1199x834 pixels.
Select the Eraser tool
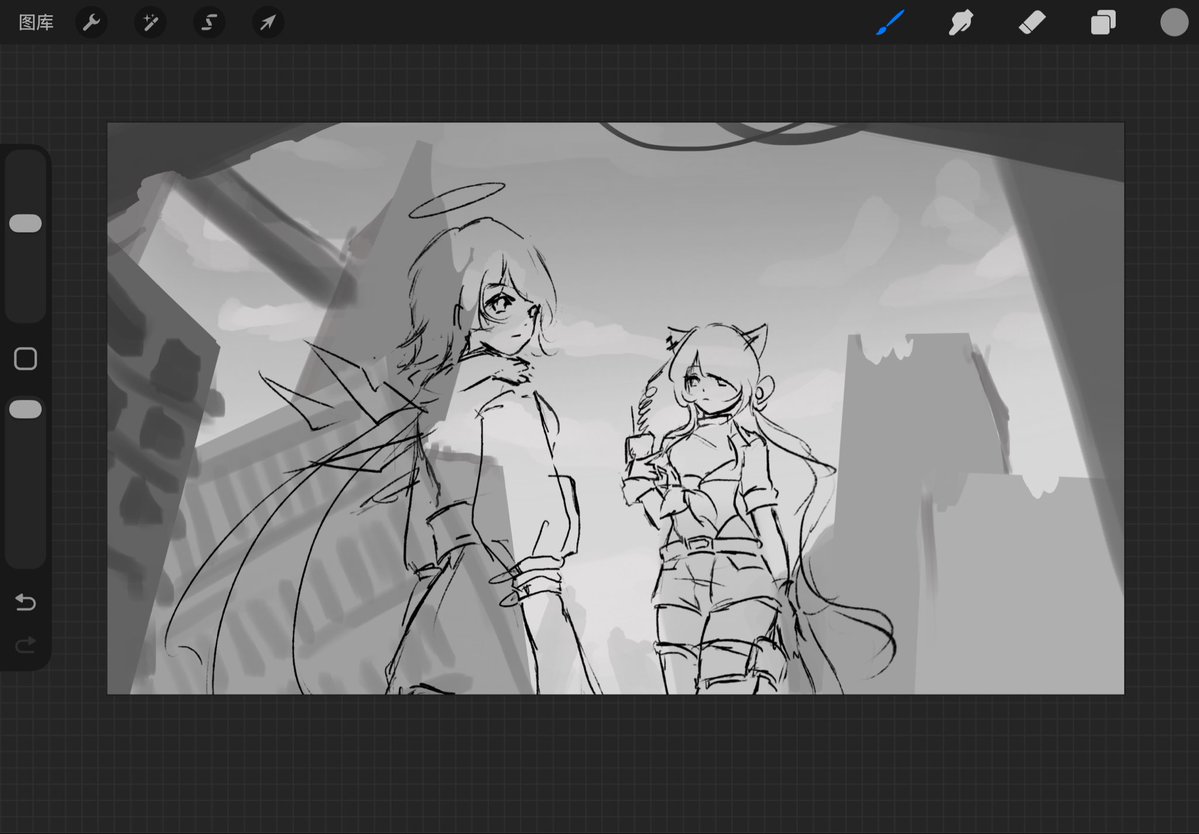(x=1032, y=22)
